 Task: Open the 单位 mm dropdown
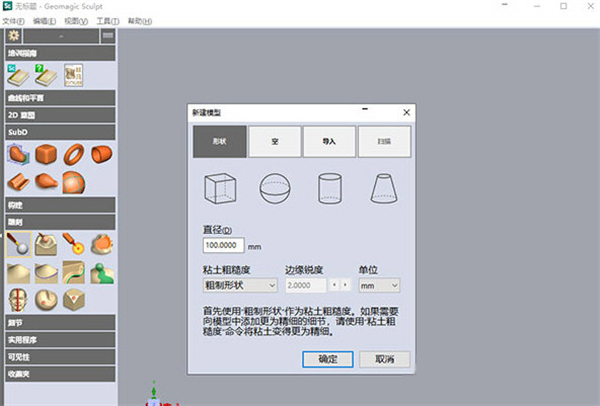tap(378, 285)
